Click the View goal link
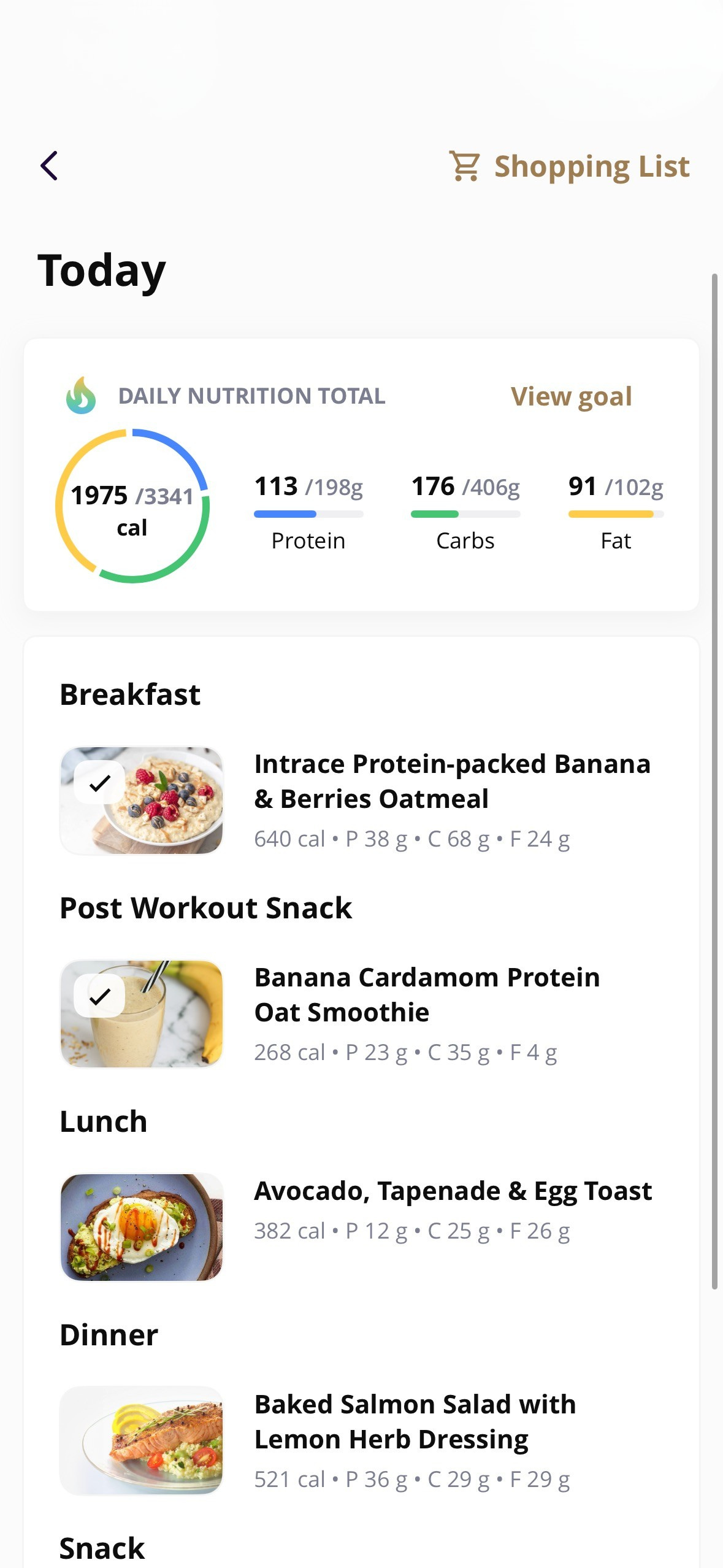Viewport: 723px width, 1568px height. click(571, 396)
